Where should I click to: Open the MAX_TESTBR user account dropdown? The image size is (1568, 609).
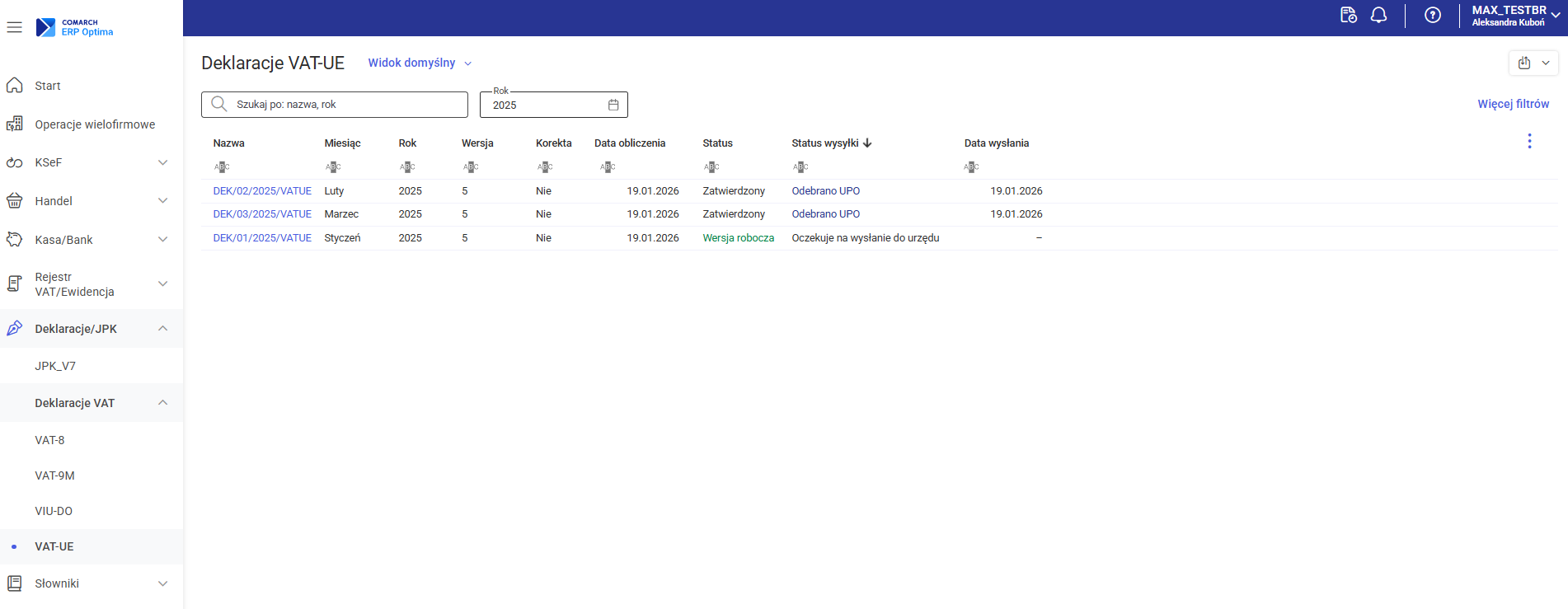pyautogui.click(x=1515, y=16)
